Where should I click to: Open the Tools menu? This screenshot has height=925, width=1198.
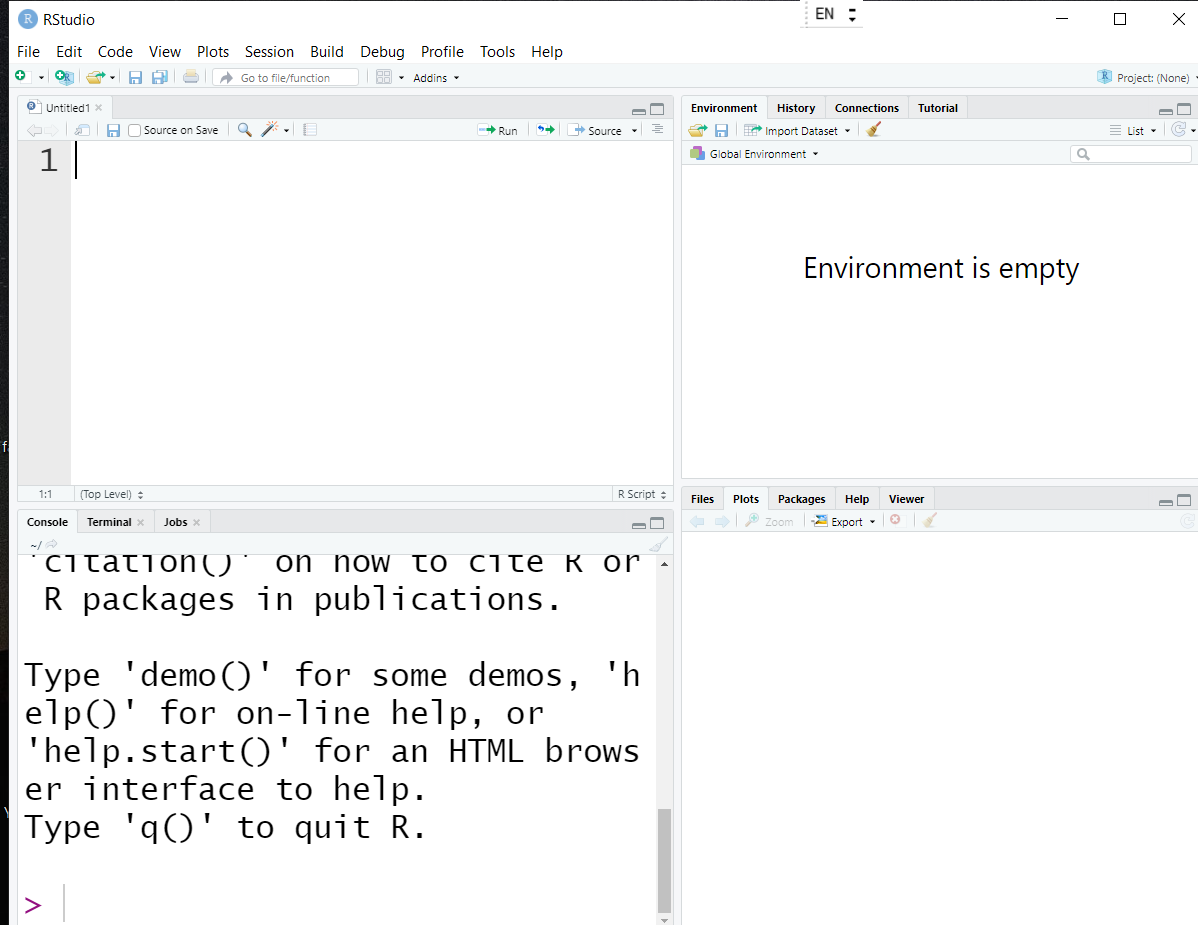coord(497,51)
